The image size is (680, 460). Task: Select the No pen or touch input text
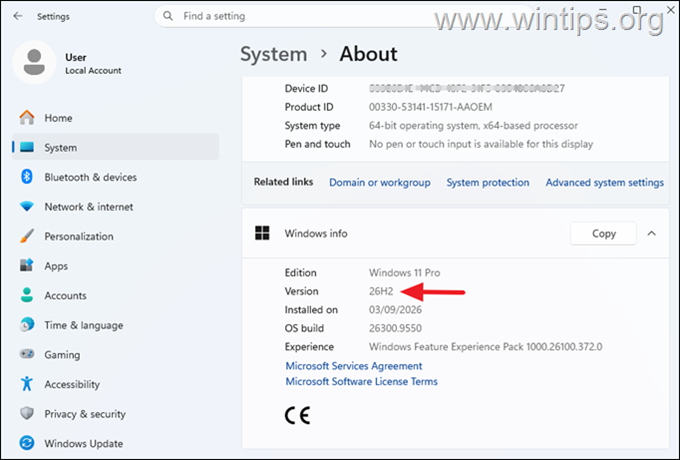point(481,144)
